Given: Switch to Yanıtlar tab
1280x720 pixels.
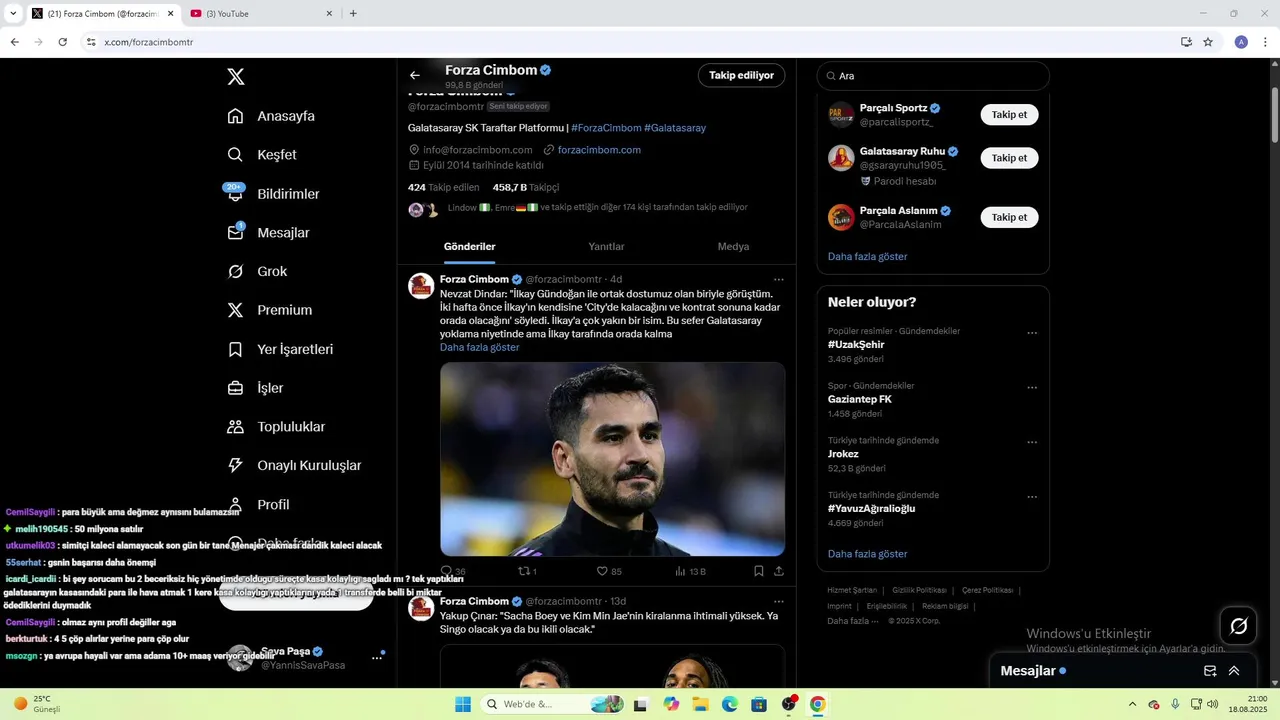Looking at the screenshot, I should click(606, 247).
